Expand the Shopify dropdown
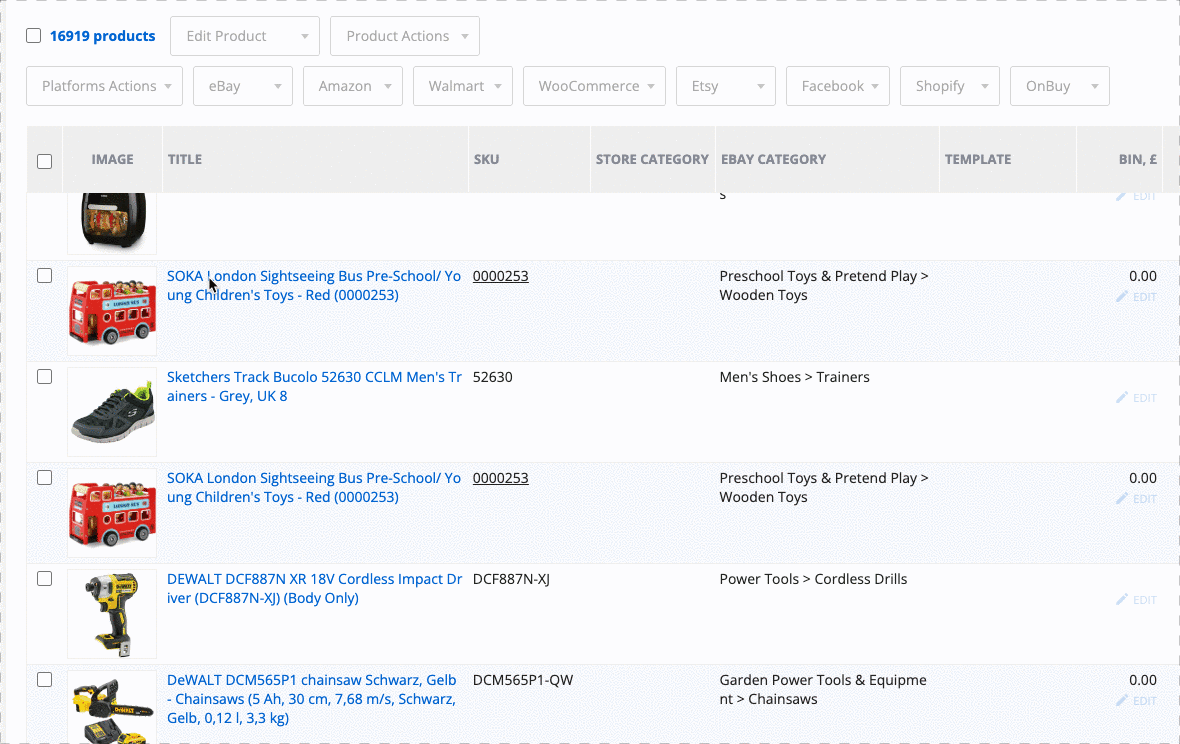 tap(950, 86)
